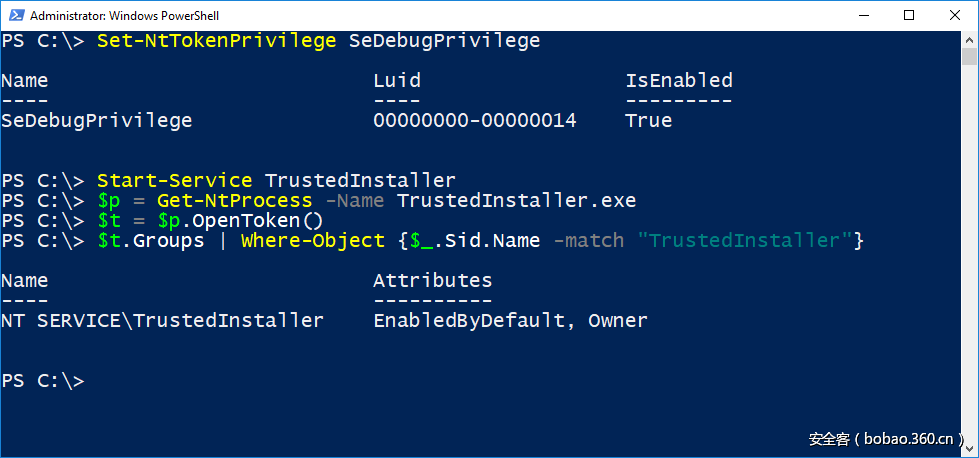Image resolution: width=979 pixels, height=458 pixels.
Task: Click the scrollbar up arrow
Action: [970, 40]
